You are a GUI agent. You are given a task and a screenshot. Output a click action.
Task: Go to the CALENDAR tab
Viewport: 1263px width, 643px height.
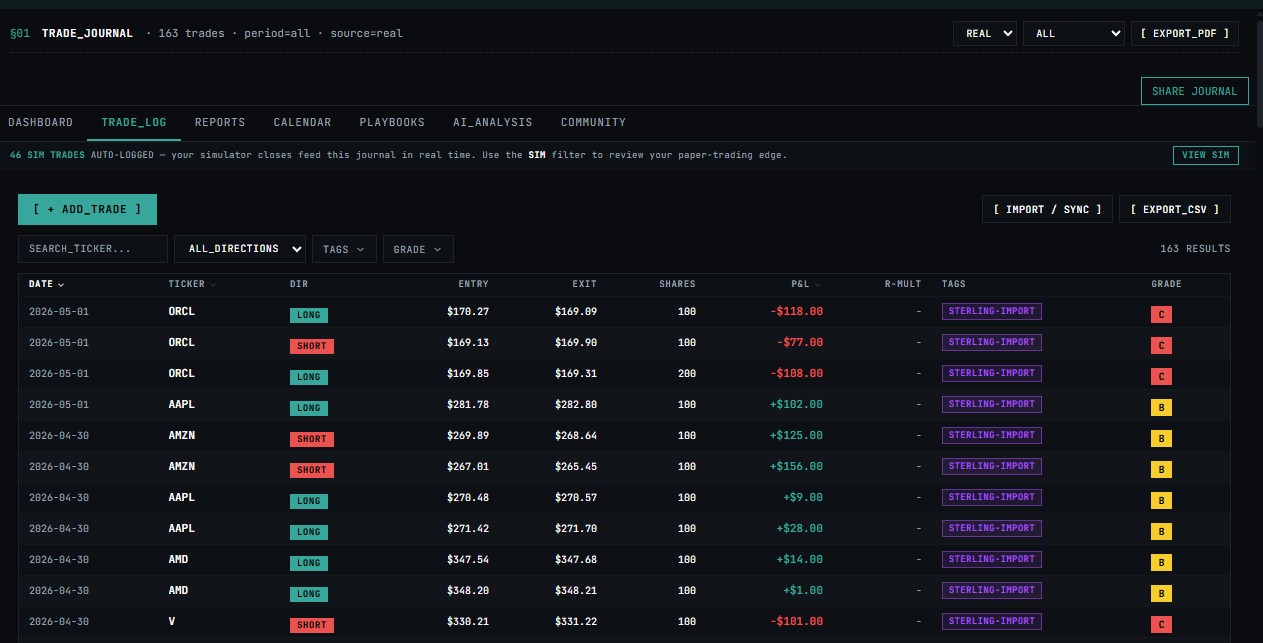click(302, 123)
